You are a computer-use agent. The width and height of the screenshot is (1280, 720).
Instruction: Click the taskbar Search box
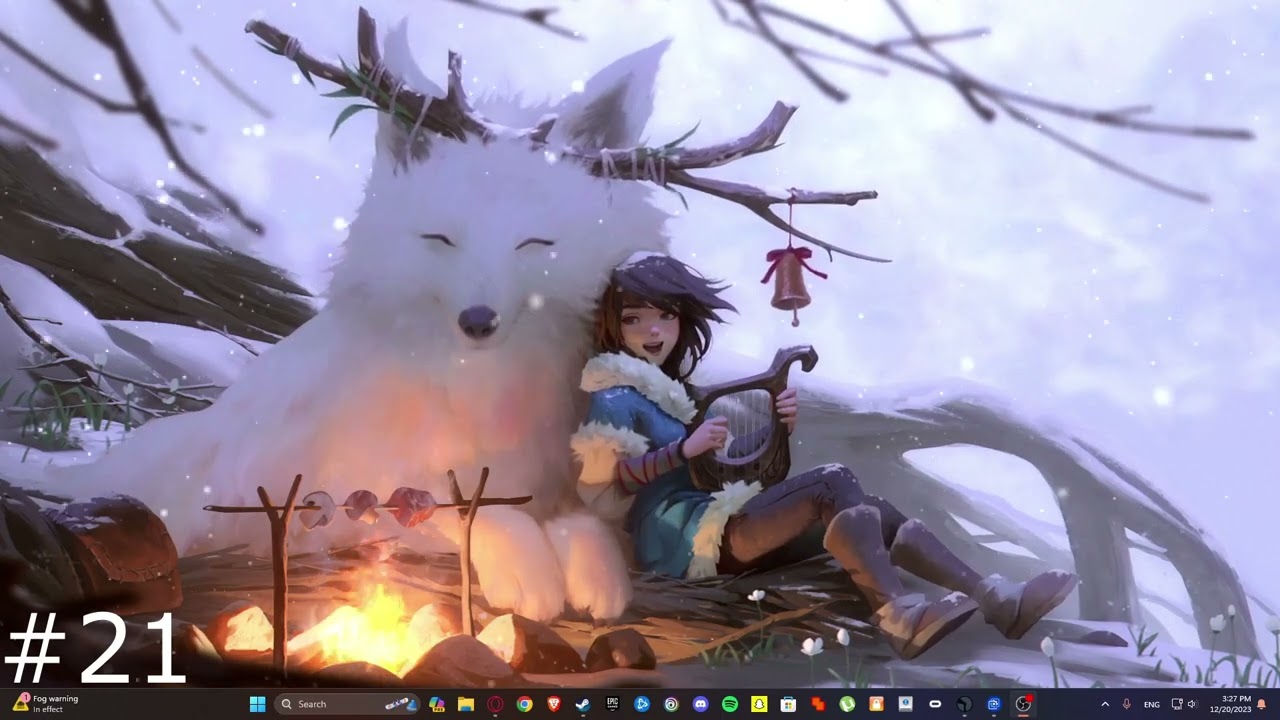(x=347, y=704)
